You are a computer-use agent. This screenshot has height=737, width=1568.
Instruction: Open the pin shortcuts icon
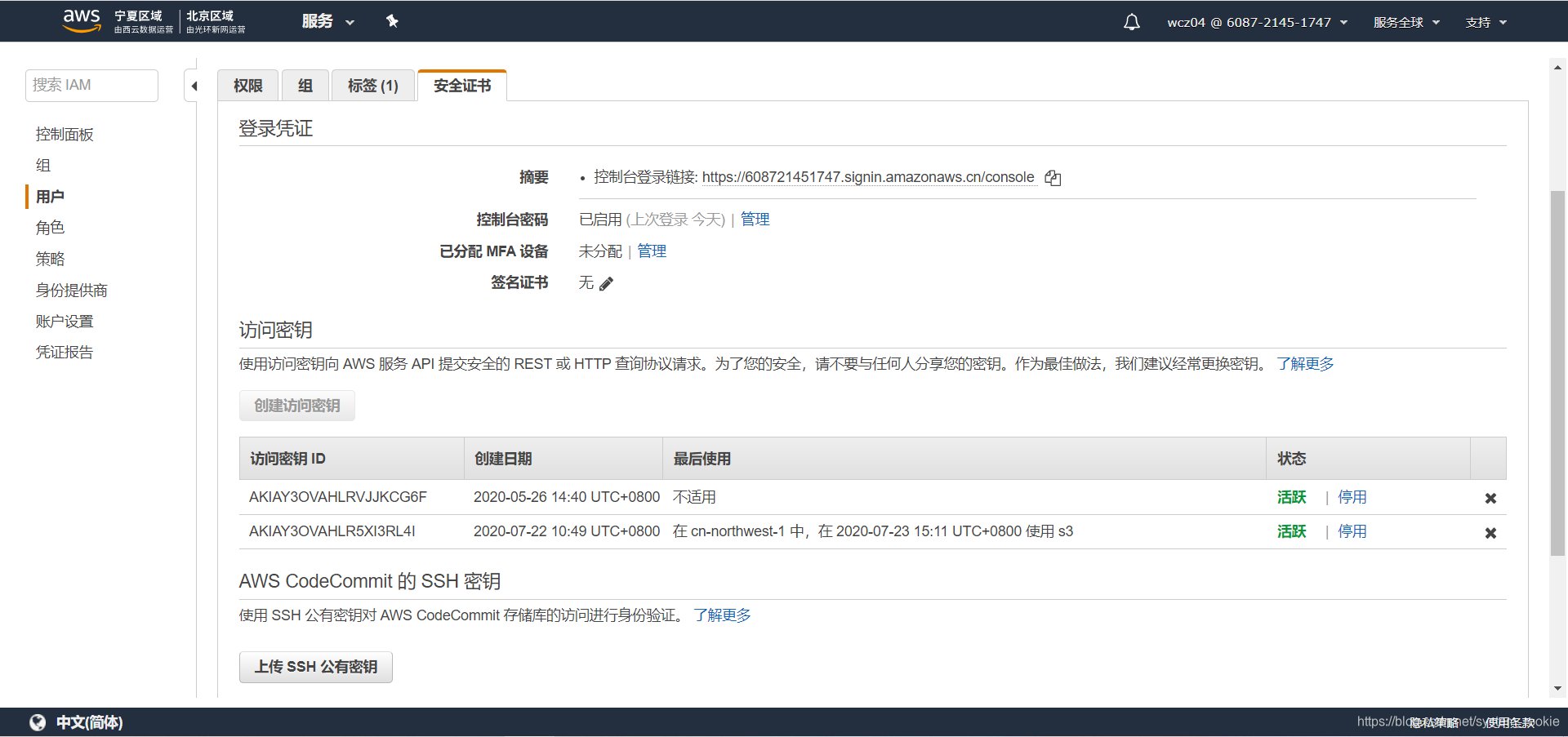pos(392,21)
